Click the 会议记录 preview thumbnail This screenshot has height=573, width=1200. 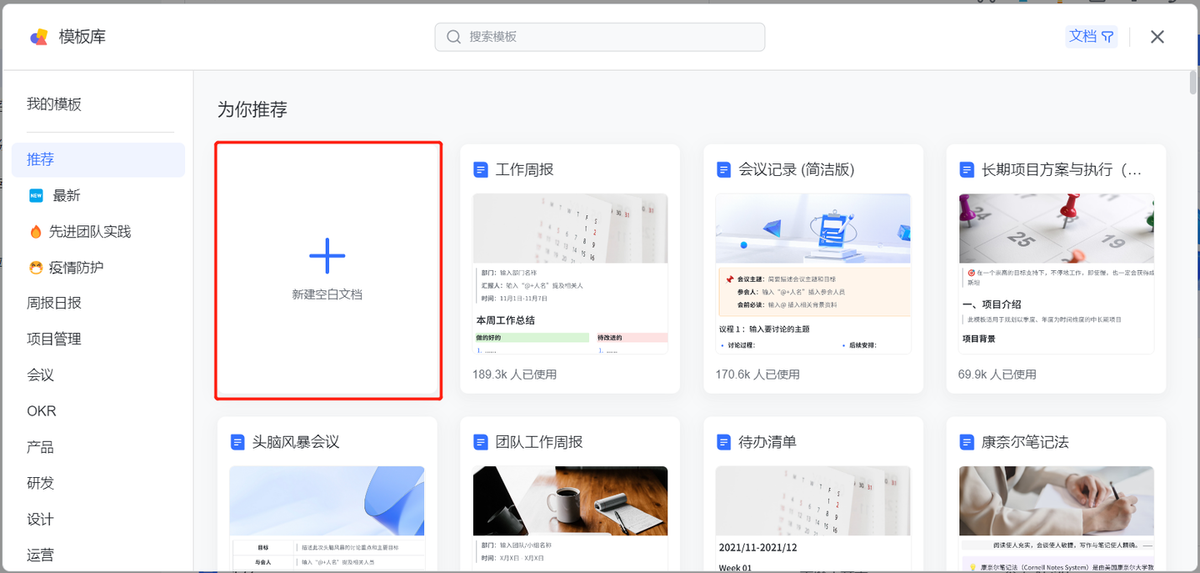click(813, 274)
